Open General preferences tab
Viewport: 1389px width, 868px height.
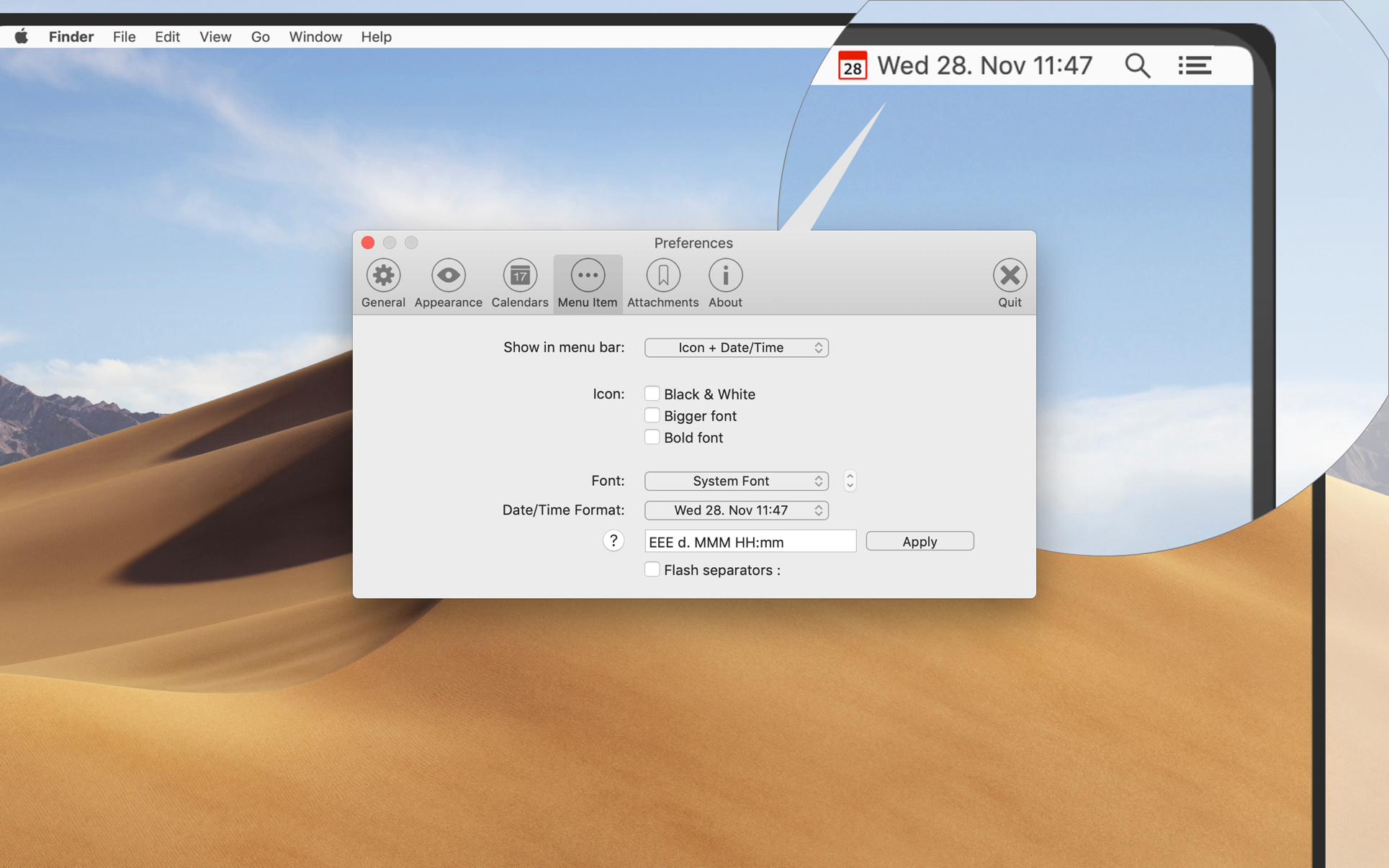point(383,282)
